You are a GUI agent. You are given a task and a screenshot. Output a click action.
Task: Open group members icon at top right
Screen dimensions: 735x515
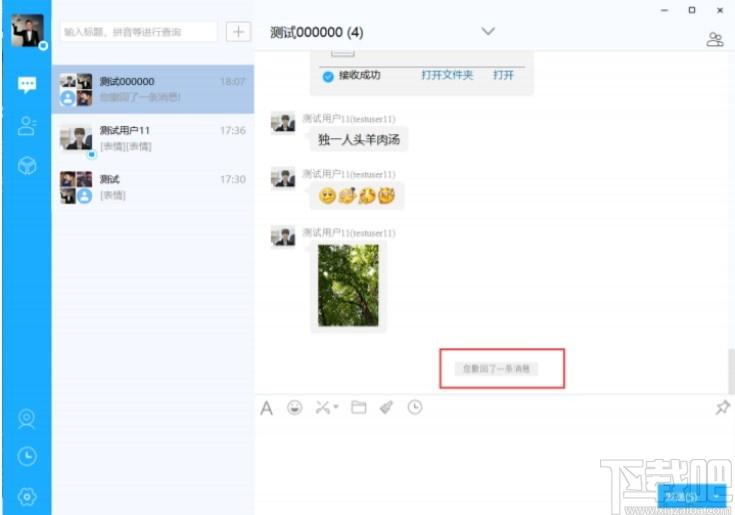point(714,39)
